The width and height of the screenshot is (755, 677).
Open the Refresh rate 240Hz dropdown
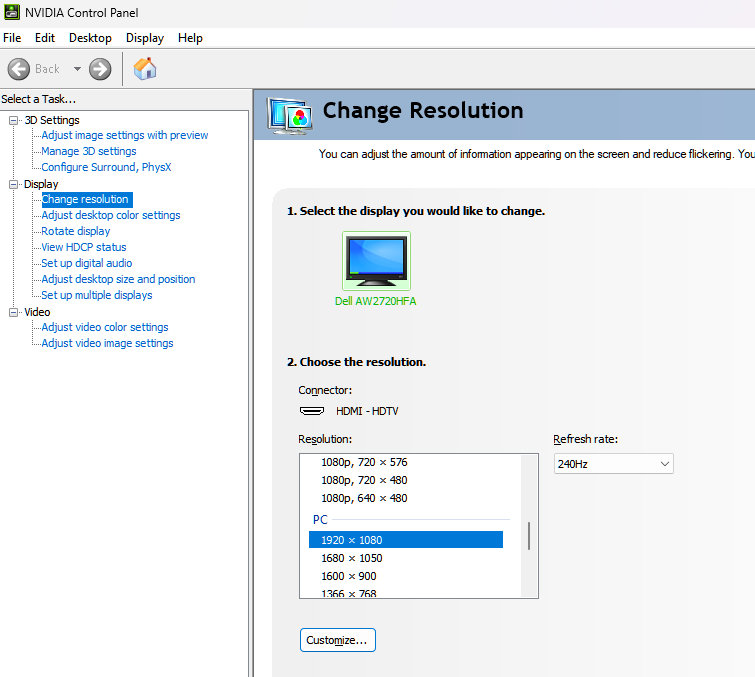613,464
